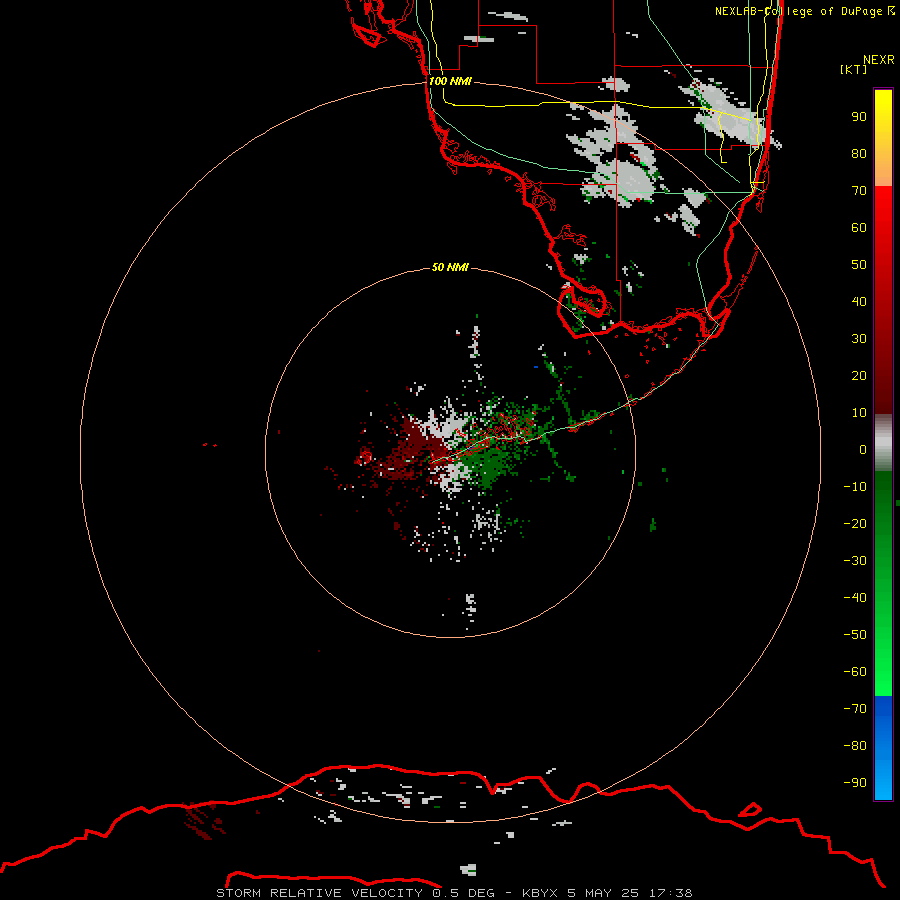
Task: Click the 20 knot scale label
Action: coord(859,376)
